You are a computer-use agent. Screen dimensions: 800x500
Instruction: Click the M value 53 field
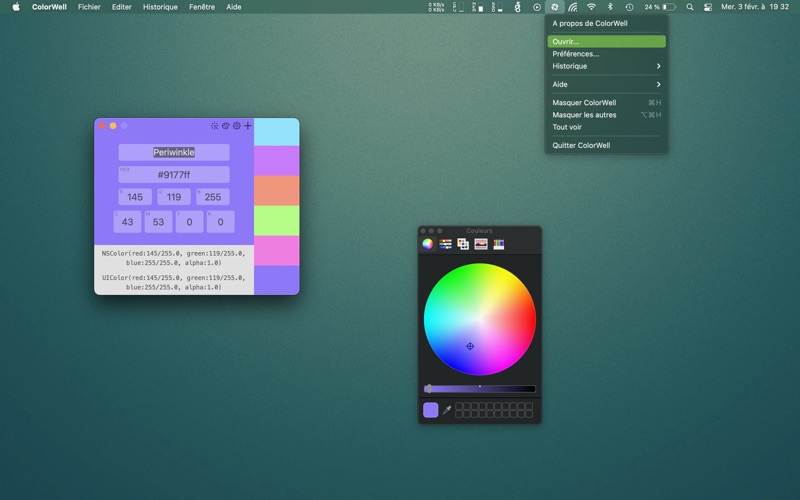click(158, 222)
